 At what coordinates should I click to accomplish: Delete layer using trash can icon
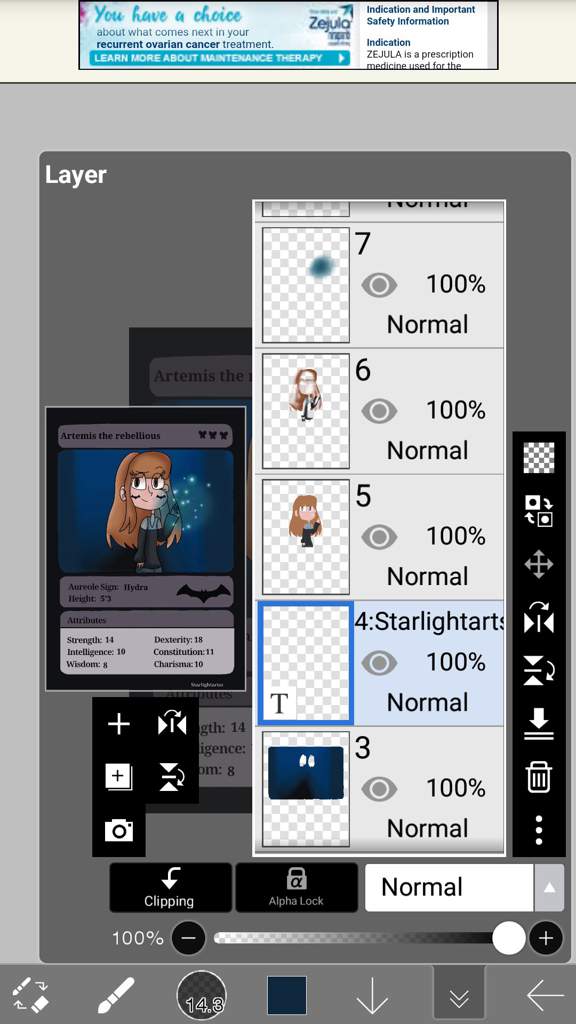tap(539, 777)
